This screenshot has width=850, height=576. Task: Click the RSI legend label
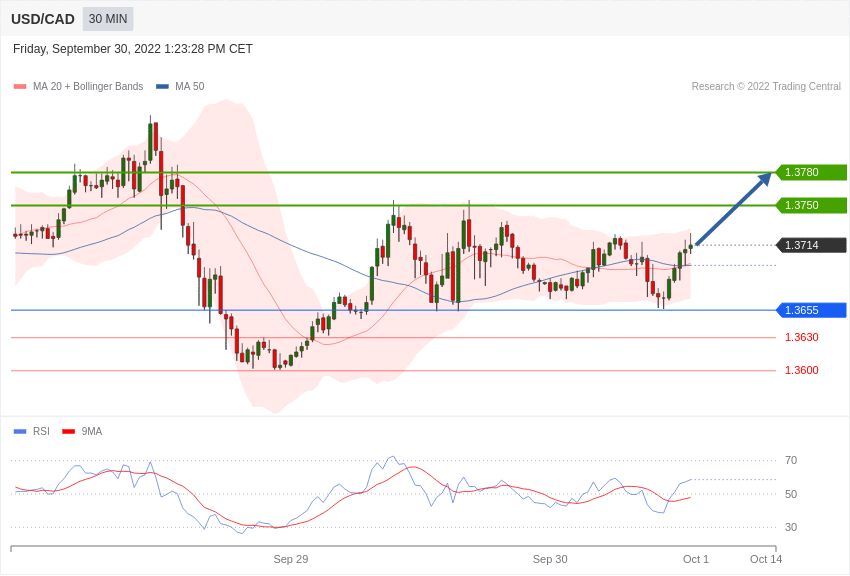tap(41, 432)
